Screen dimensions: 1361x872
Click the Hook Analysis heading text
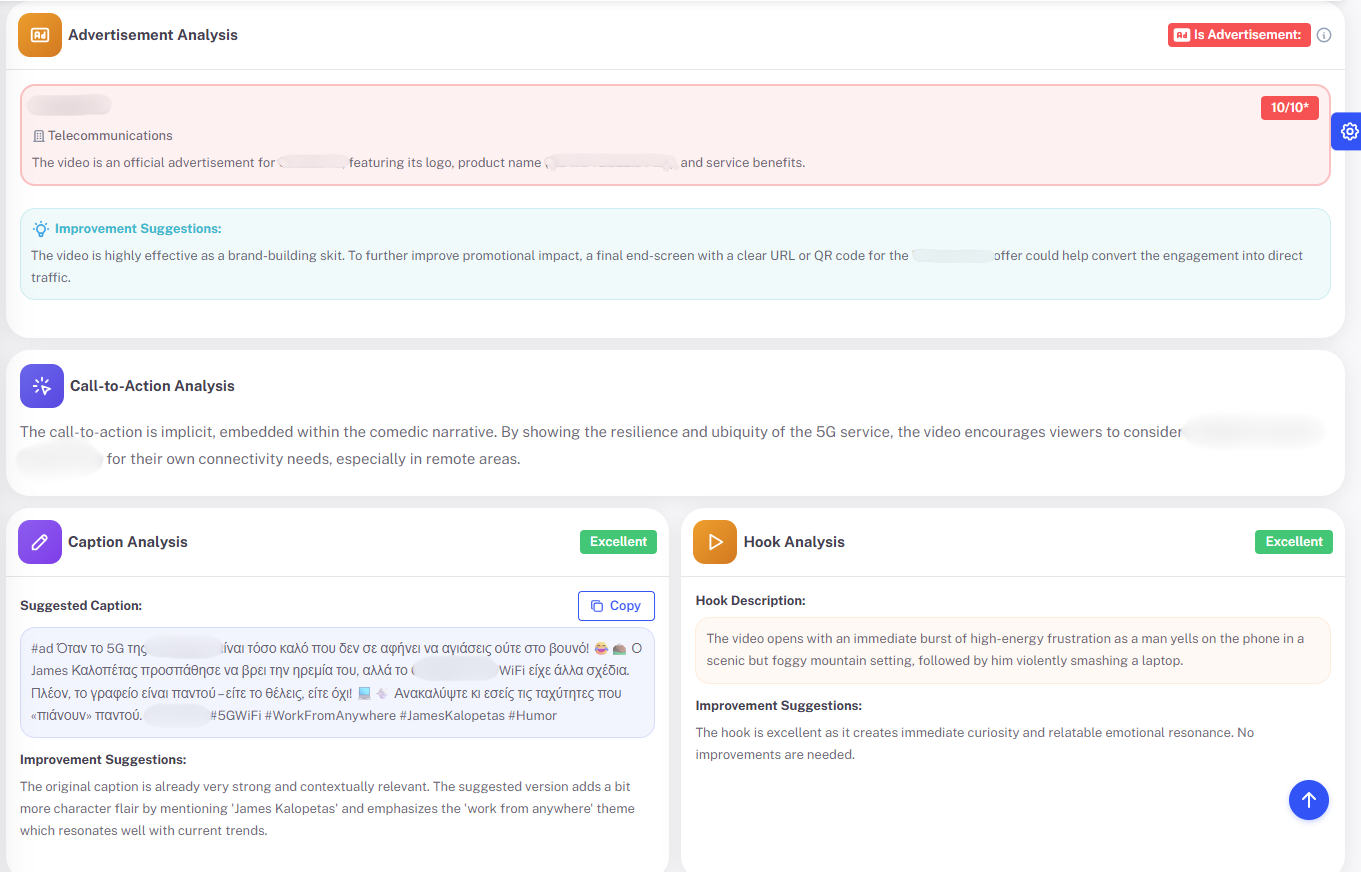(x=794, y=542)
